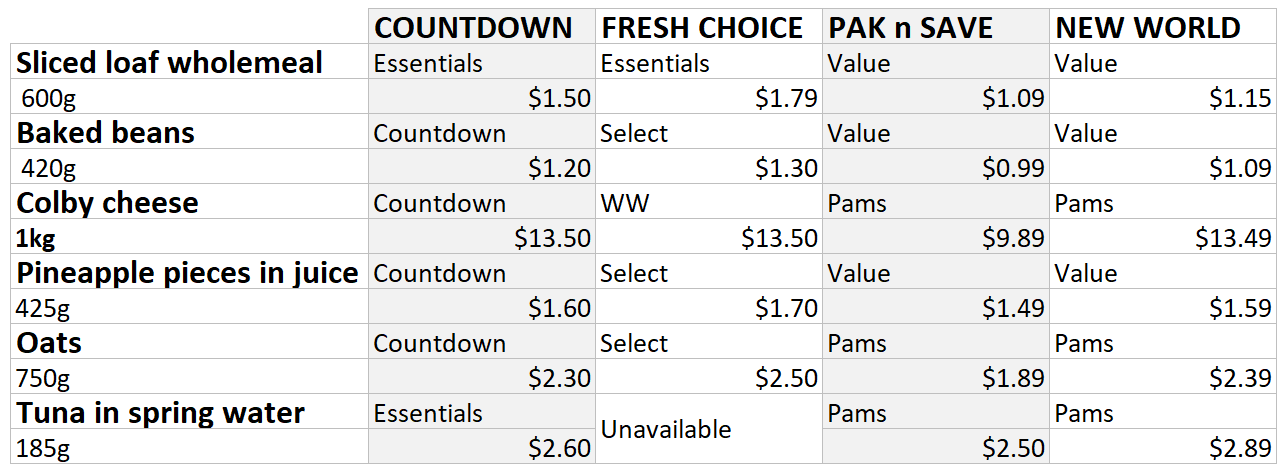
Task: Click the Sliced loaf wholemeal cell
Action: pos(190,62)
